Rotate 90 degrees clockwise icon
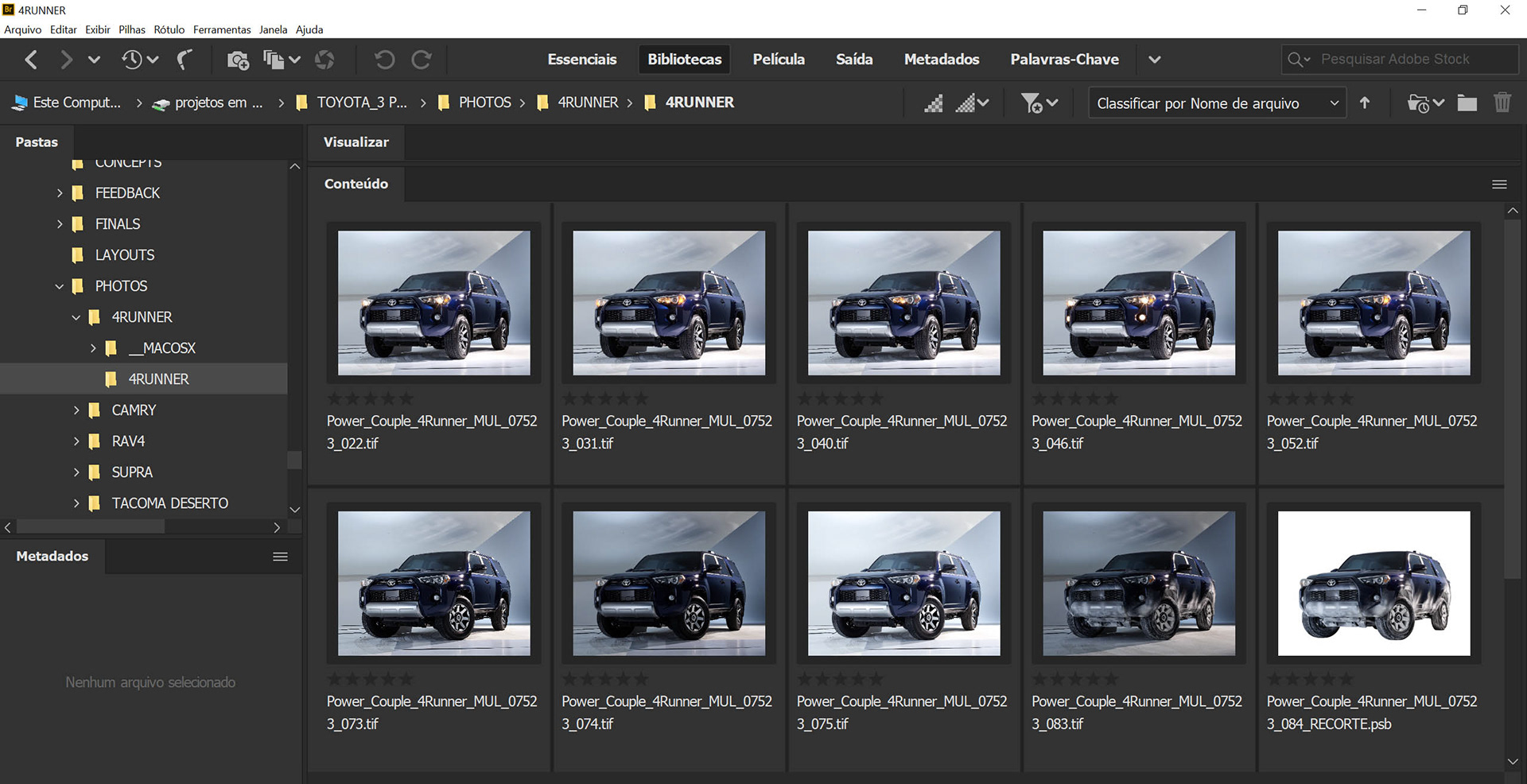 [422, 60]
